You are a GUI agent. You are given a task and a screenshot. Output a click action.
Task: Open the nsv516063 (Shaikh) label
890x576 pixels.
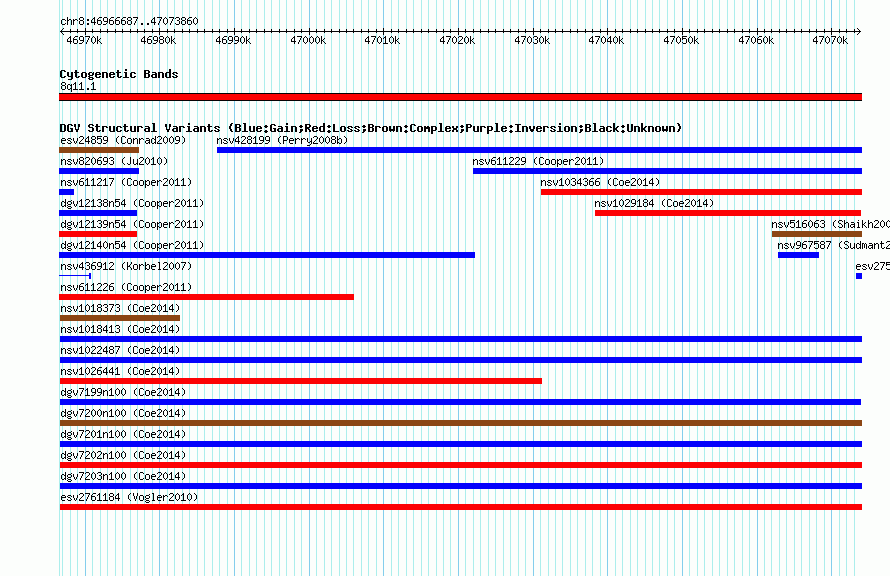point(830,224)
